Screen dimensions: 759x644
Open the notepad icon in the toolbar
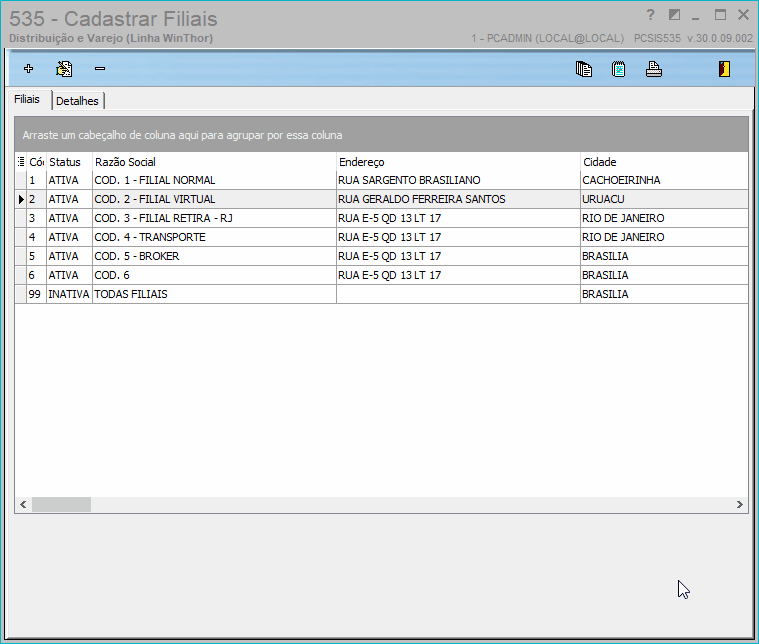click(x=619, y=69)
